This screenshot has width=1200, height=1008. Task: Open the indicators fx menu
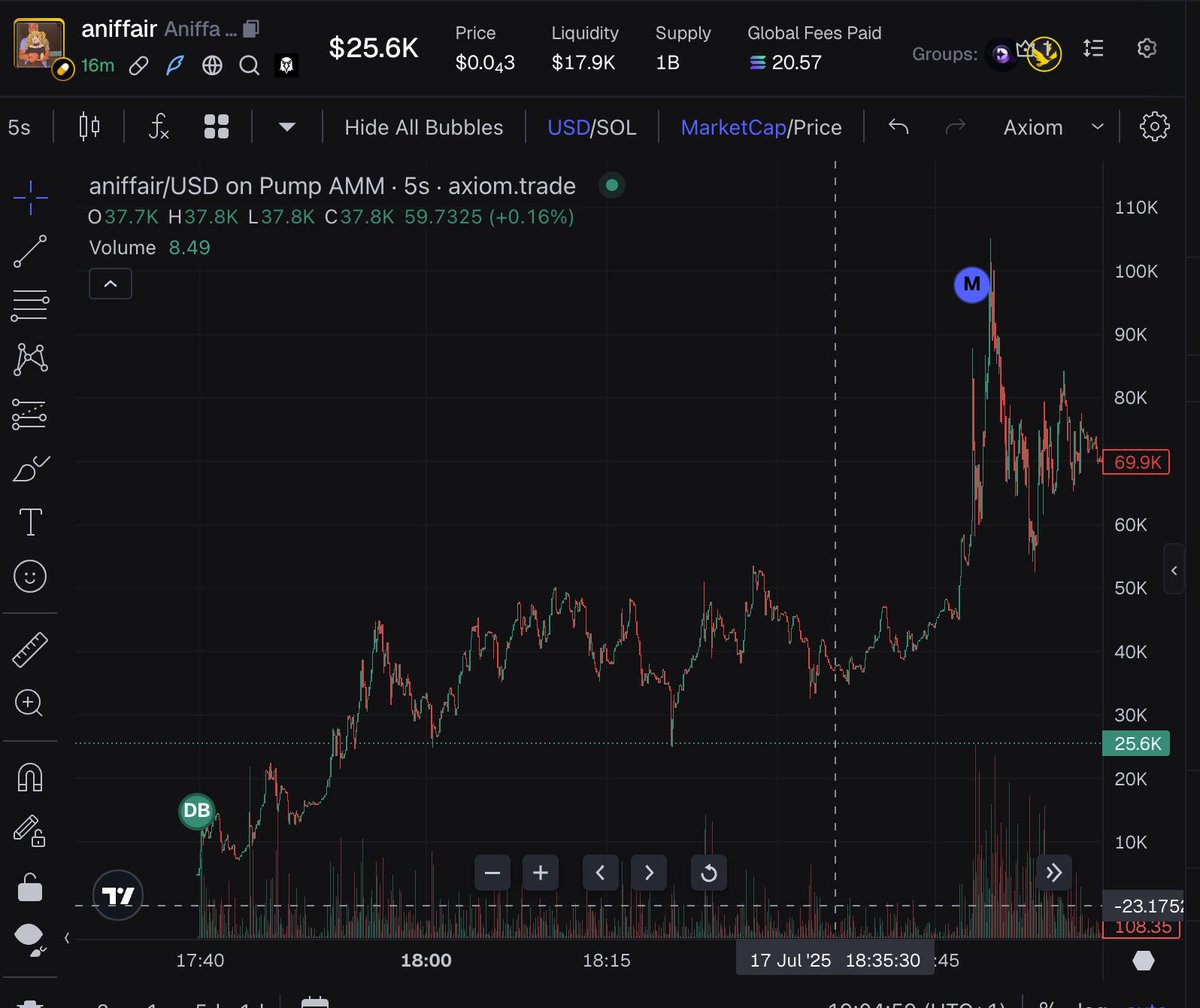pyautogui.click(x=159, y=127)
